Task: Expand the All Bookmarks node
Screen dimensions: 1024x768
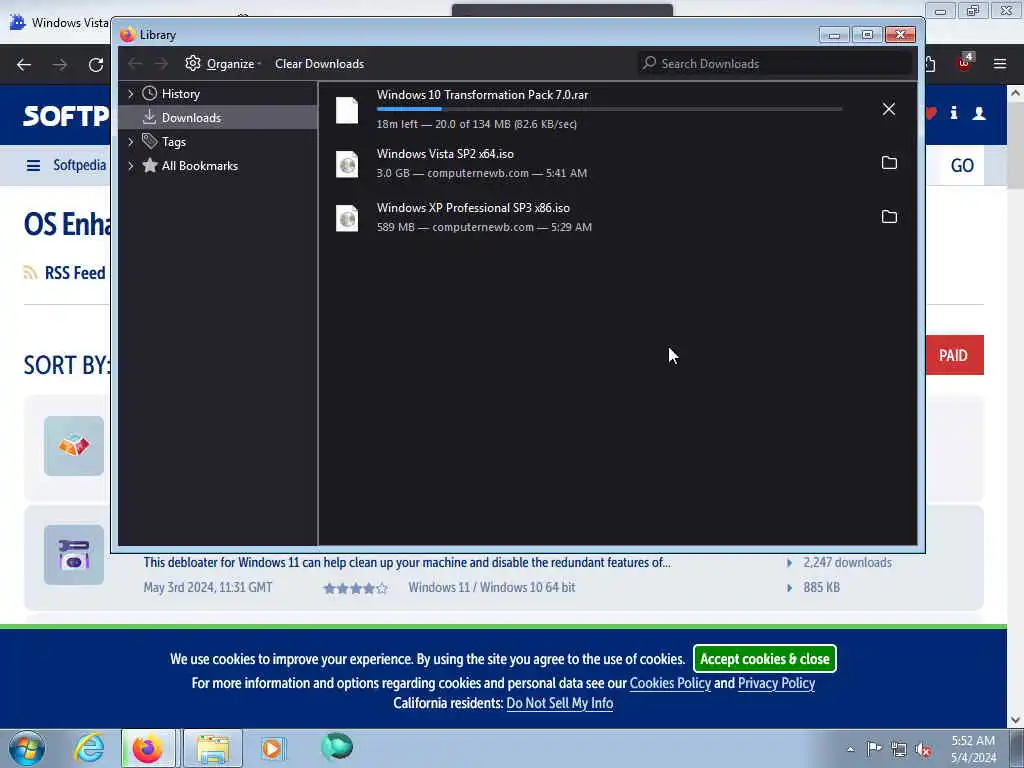Action: (131, 166)
